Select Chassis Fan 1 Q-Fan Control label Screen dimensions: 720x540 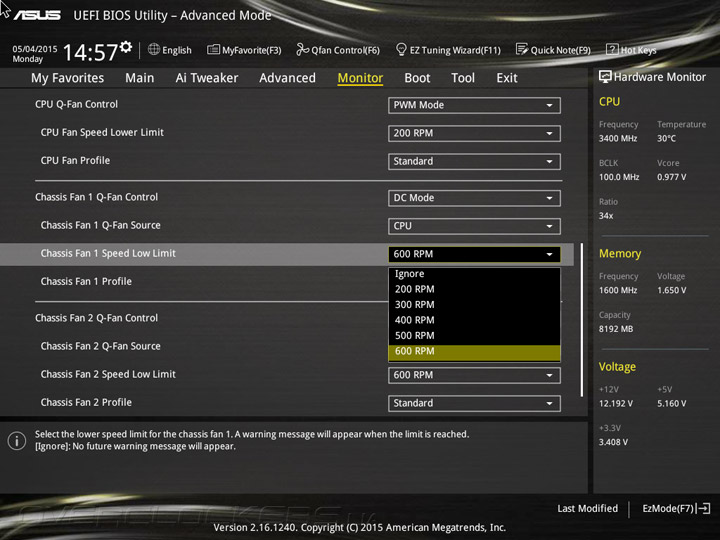click(96, 197)
